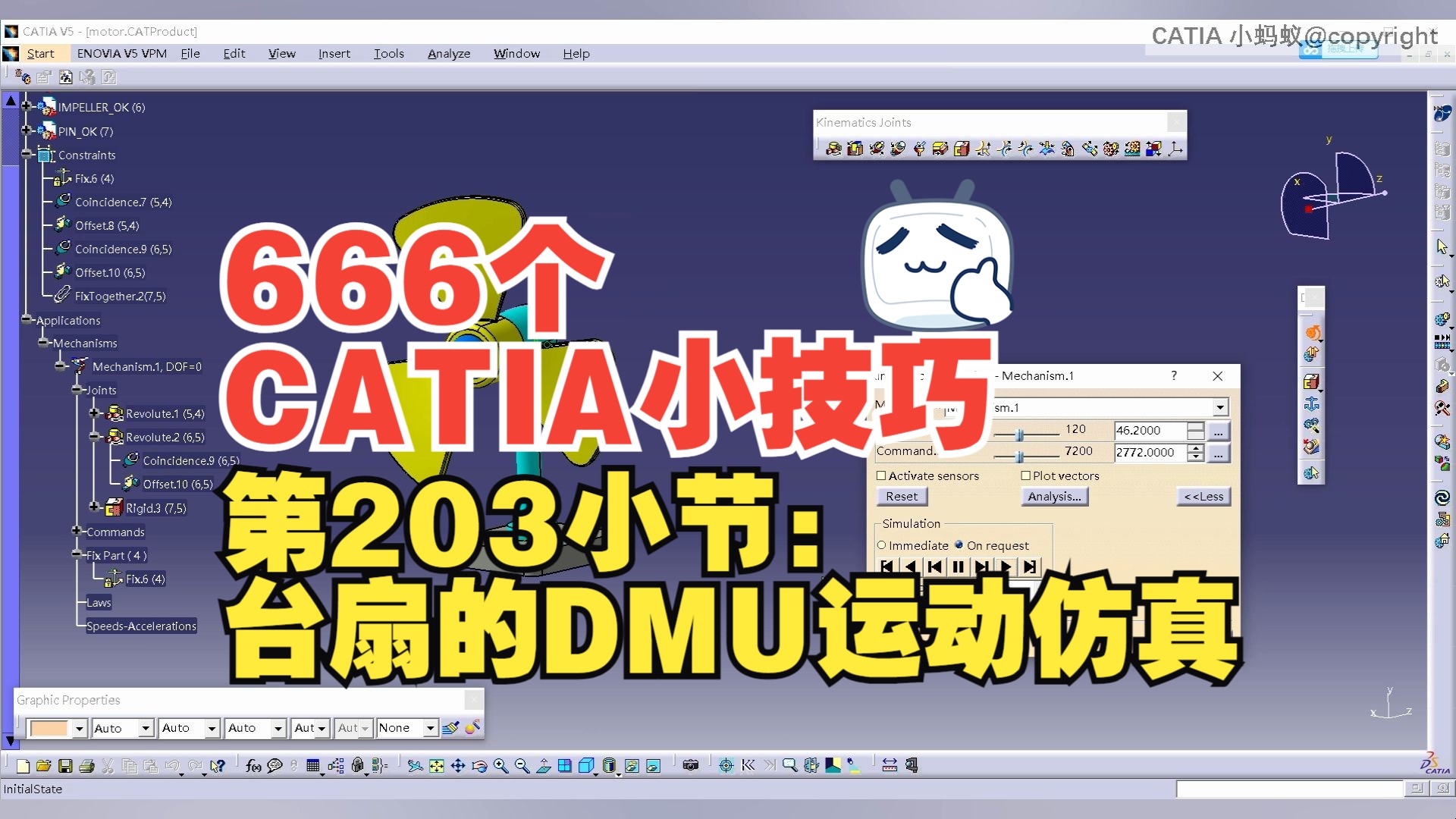Image resolution: width=1456 pixels, height=819 pixels.
Task: Click the Analysis... button
Action: click(1054, 496)
